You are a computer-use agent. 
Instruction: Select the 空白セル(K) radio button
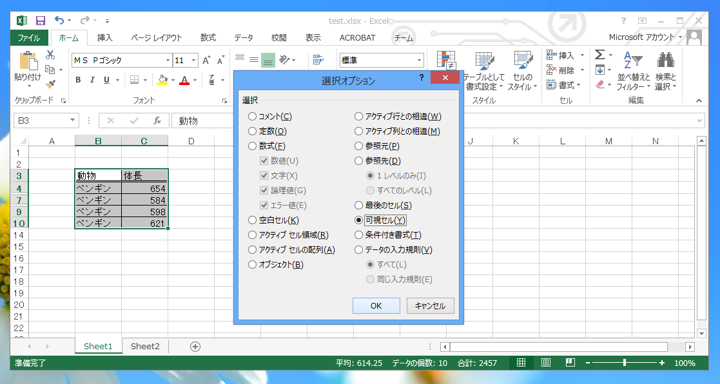[252, 220]
